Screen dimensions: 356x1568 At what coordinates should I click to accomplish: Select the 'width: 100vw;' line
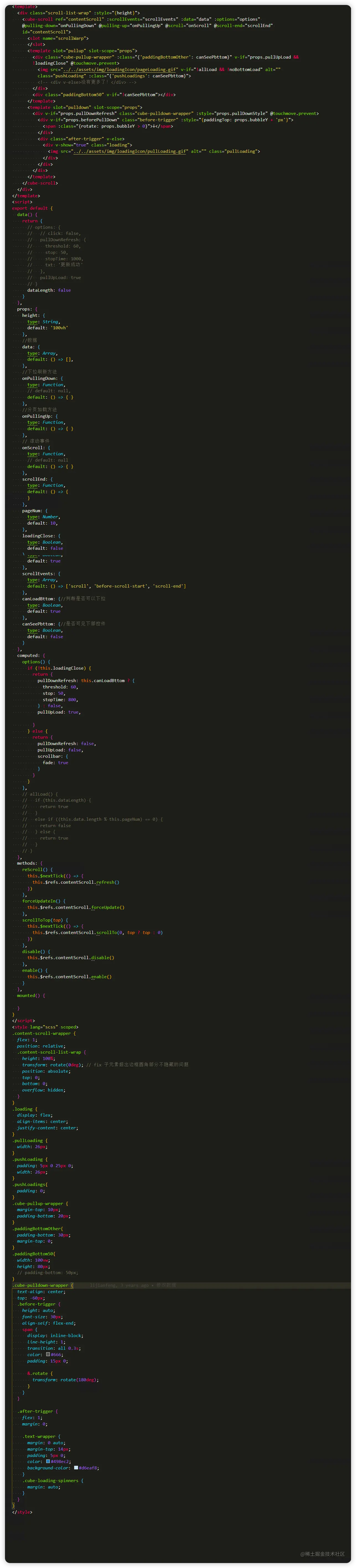pos(33,1260)
